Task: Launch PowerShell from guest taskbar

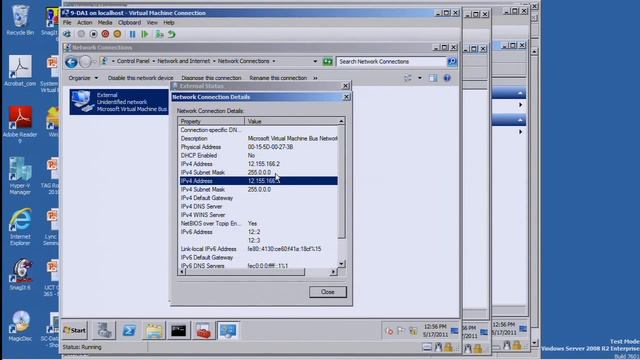Action: click(x=129, y=331)
